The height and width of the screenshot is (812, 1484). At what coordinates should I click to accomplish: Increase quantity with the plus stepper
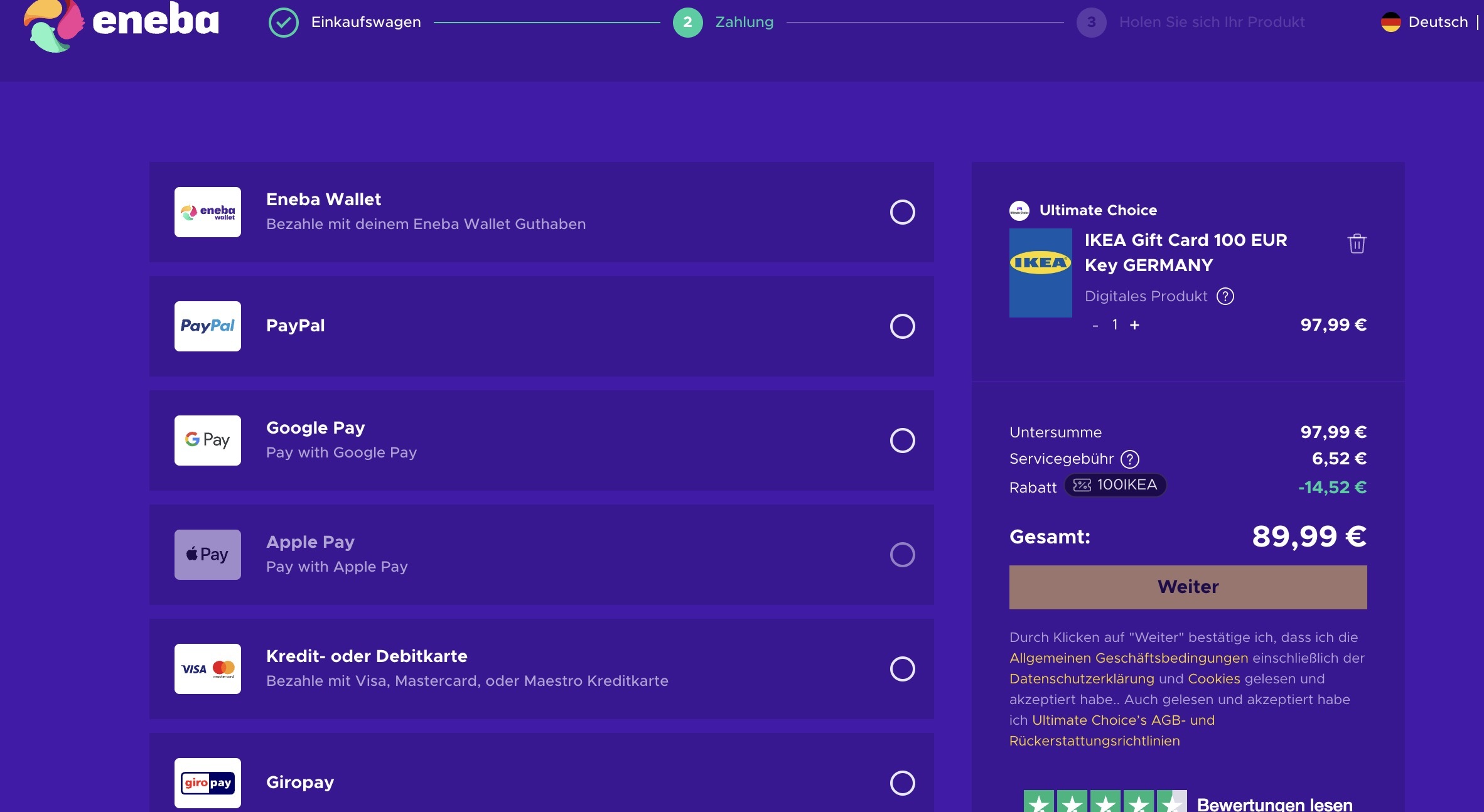click(1134, 325)
